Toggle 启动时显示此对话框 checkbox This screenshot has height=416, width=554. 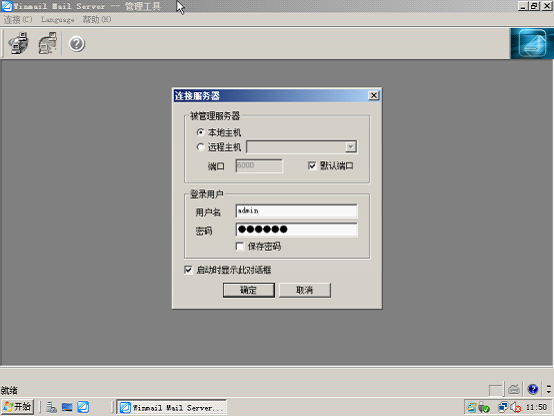(188, 270)
